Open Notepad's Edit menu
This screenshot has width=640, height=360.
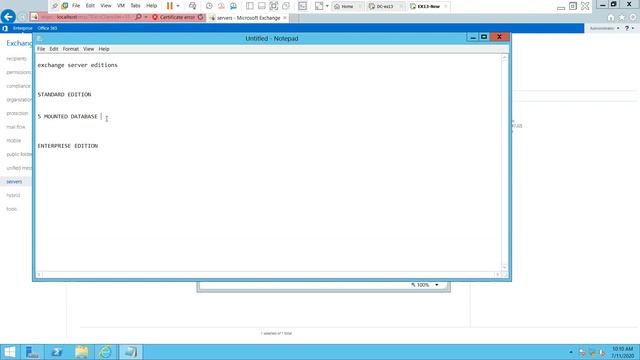(54, 49)
